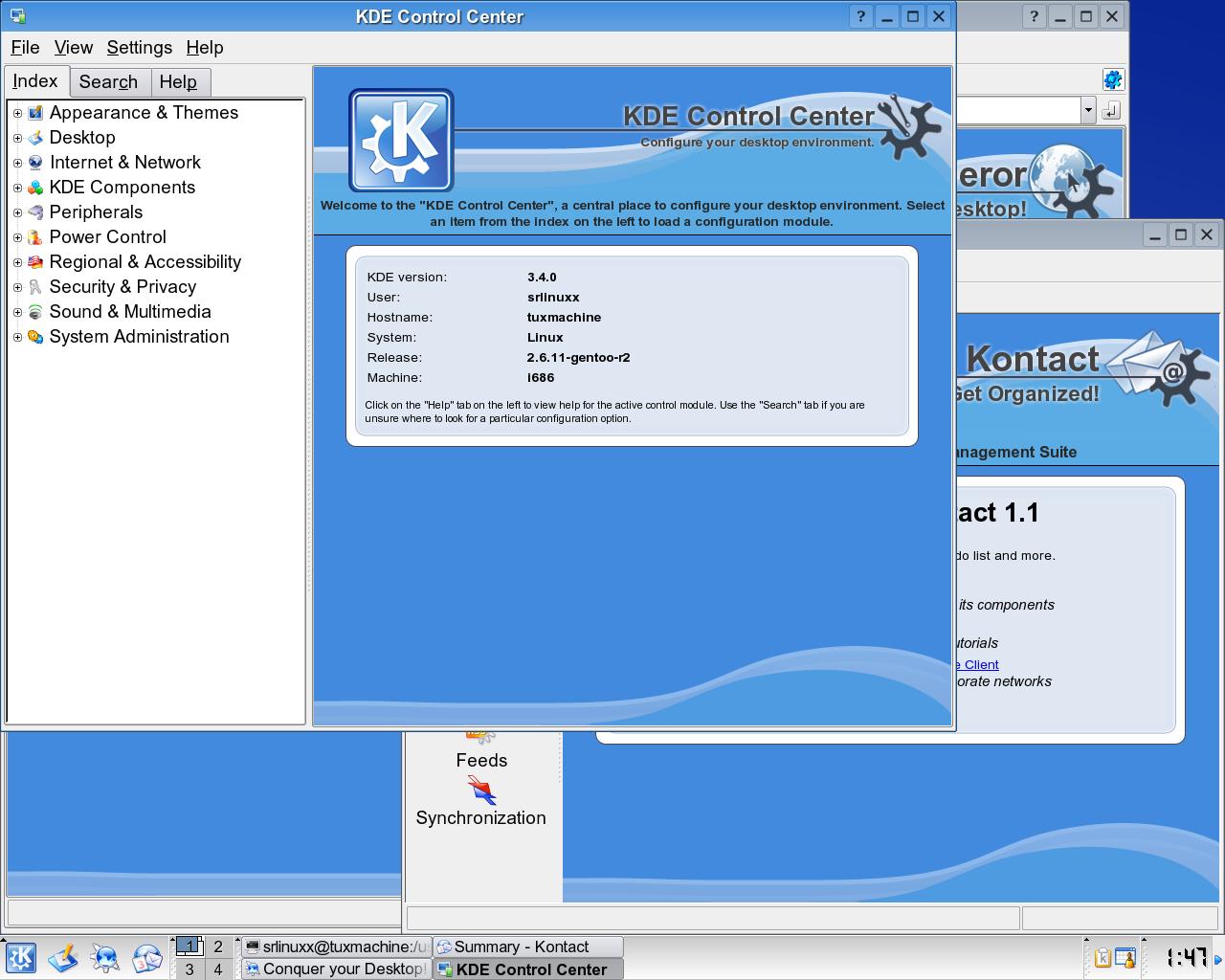Select the Index tab

point(35,81)
